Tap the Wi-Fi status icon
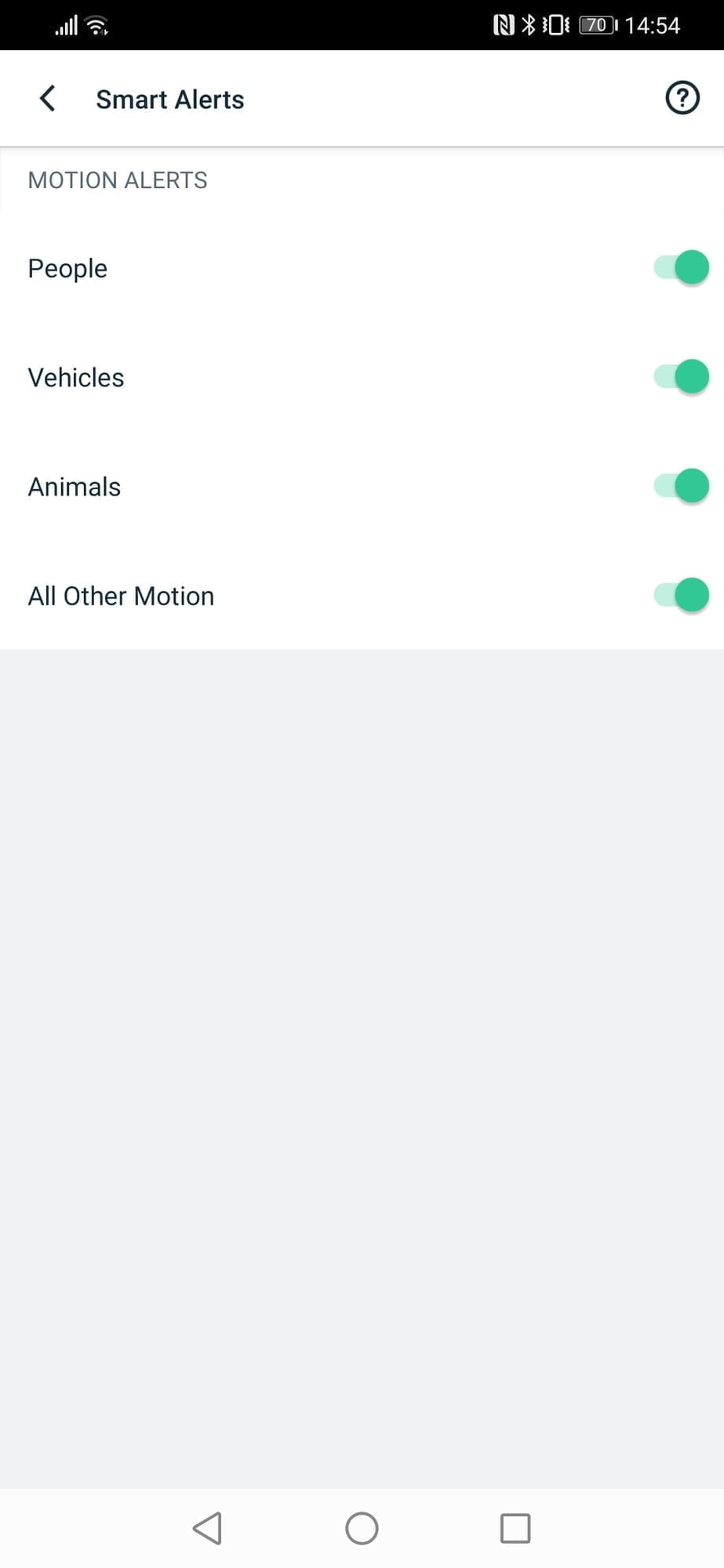This screenshot has height=1568, width=724. pos(97,26)
